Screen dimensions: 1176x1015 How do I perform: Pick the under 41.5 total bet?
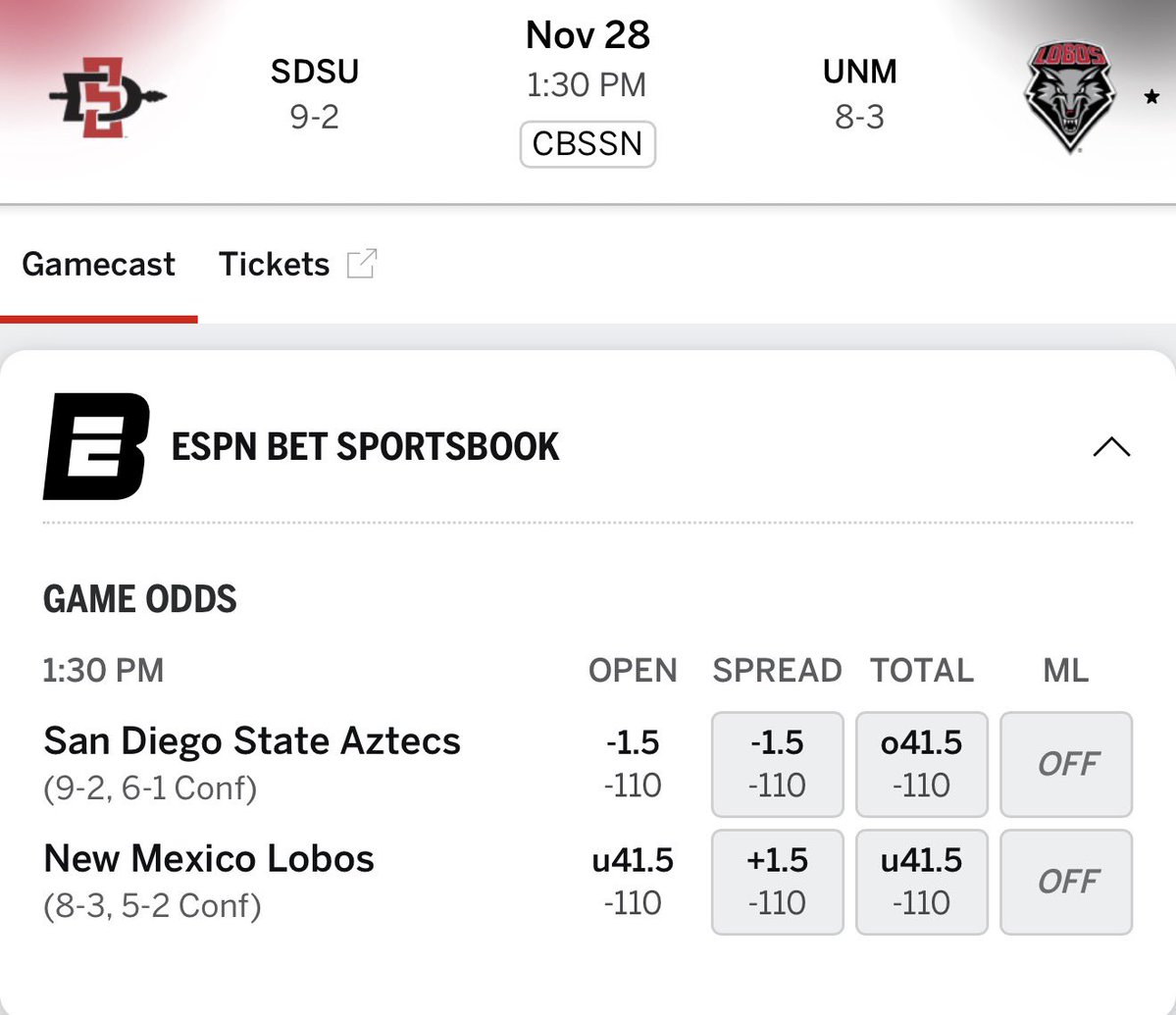pos(921,881)
